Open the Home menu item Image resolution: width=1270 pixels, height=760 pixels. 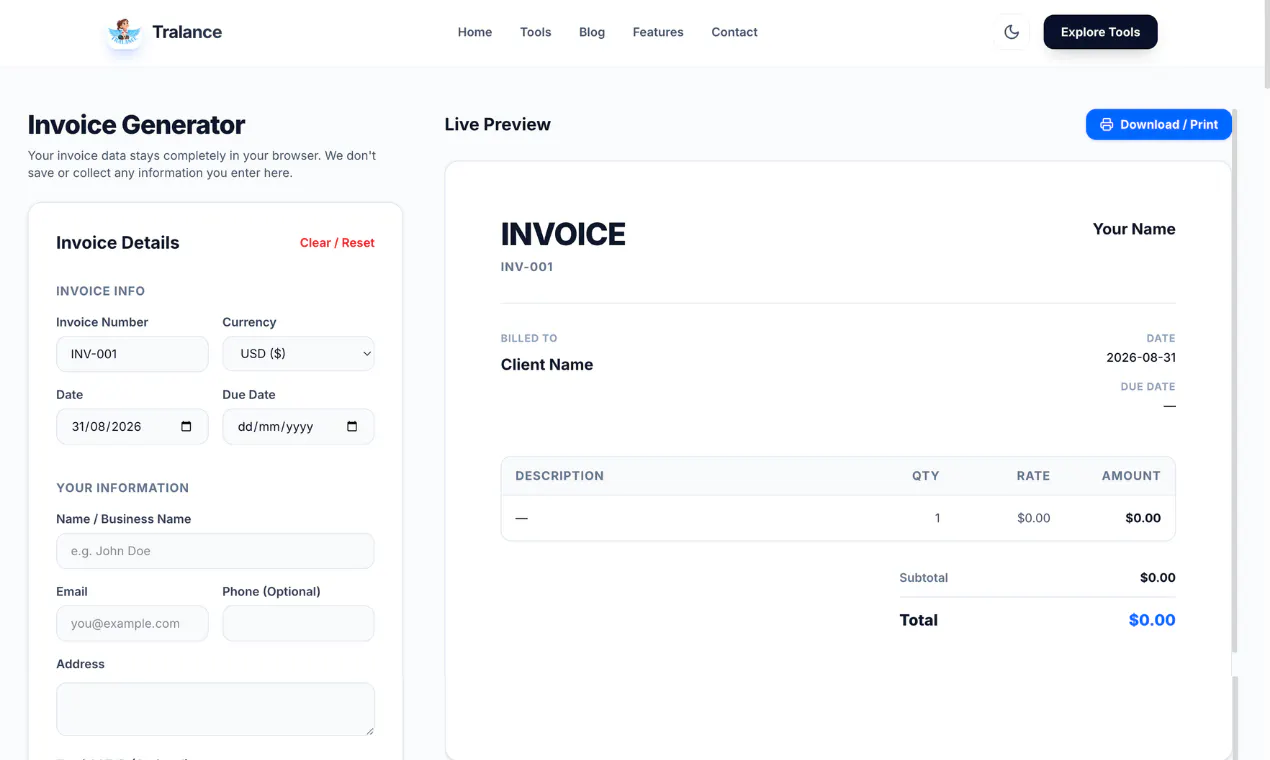click(x=475, y=32)
